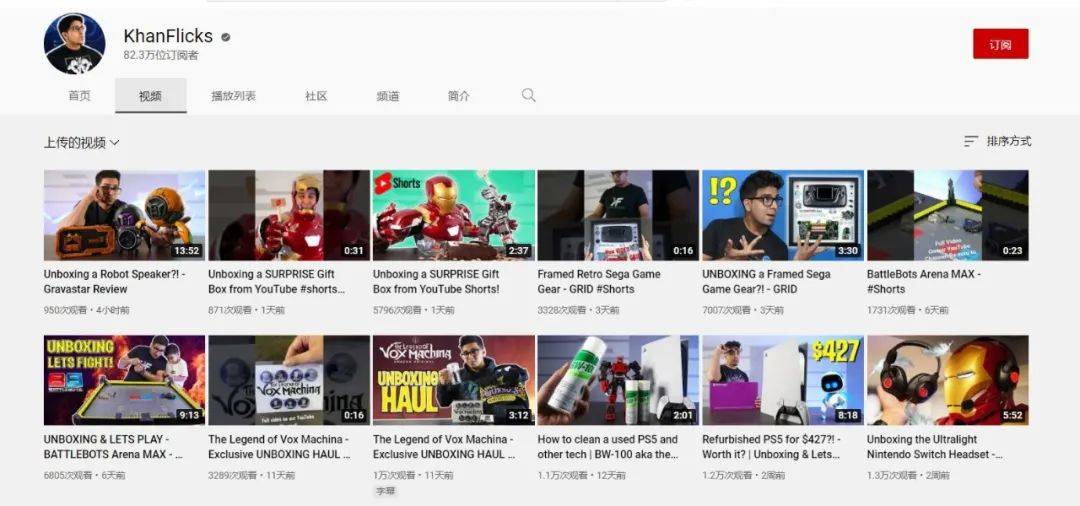Click the 13:52 duration badge
Screen dimensions: 1080x506
[x=186, y=251]
